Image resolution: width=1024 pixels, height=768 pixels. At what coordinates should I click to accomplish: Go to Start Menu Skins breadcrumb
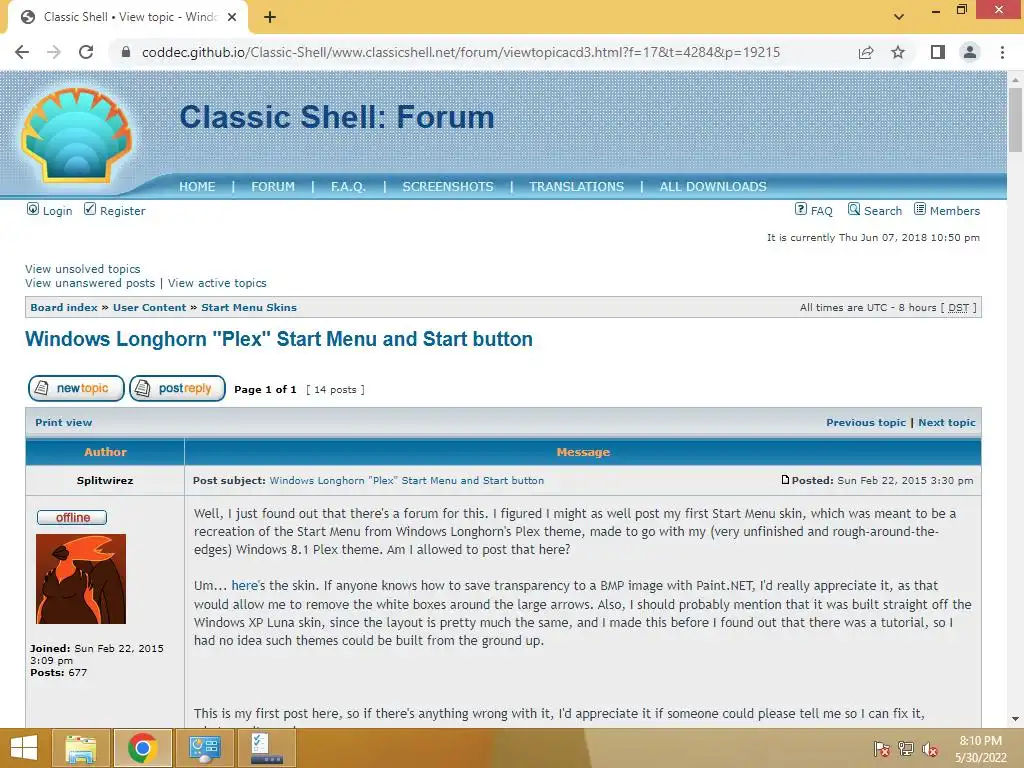click(249, 308)
